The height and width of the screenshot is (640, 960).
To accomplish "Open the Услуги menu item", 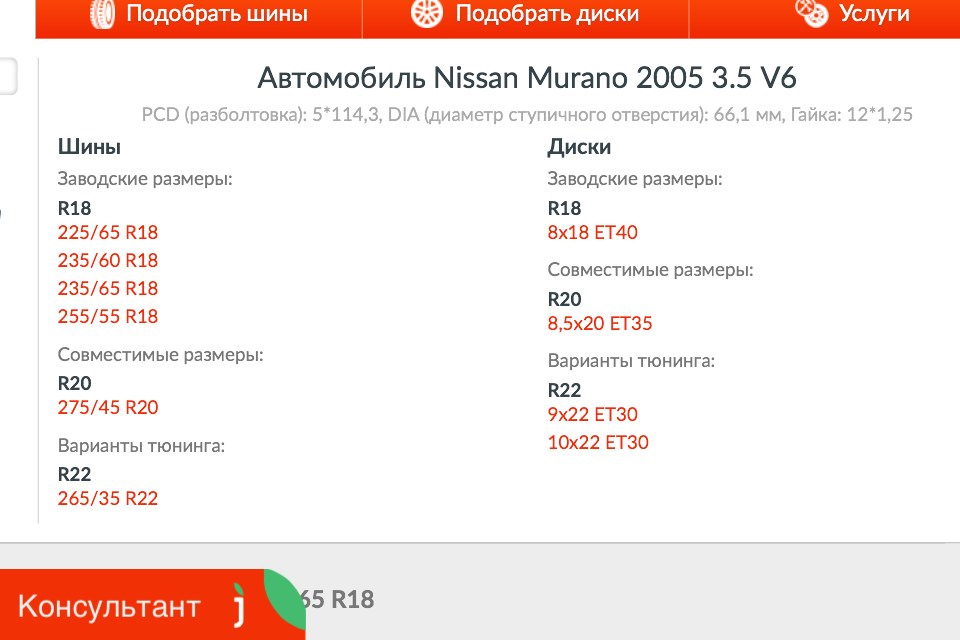I will tap(874, 14).
